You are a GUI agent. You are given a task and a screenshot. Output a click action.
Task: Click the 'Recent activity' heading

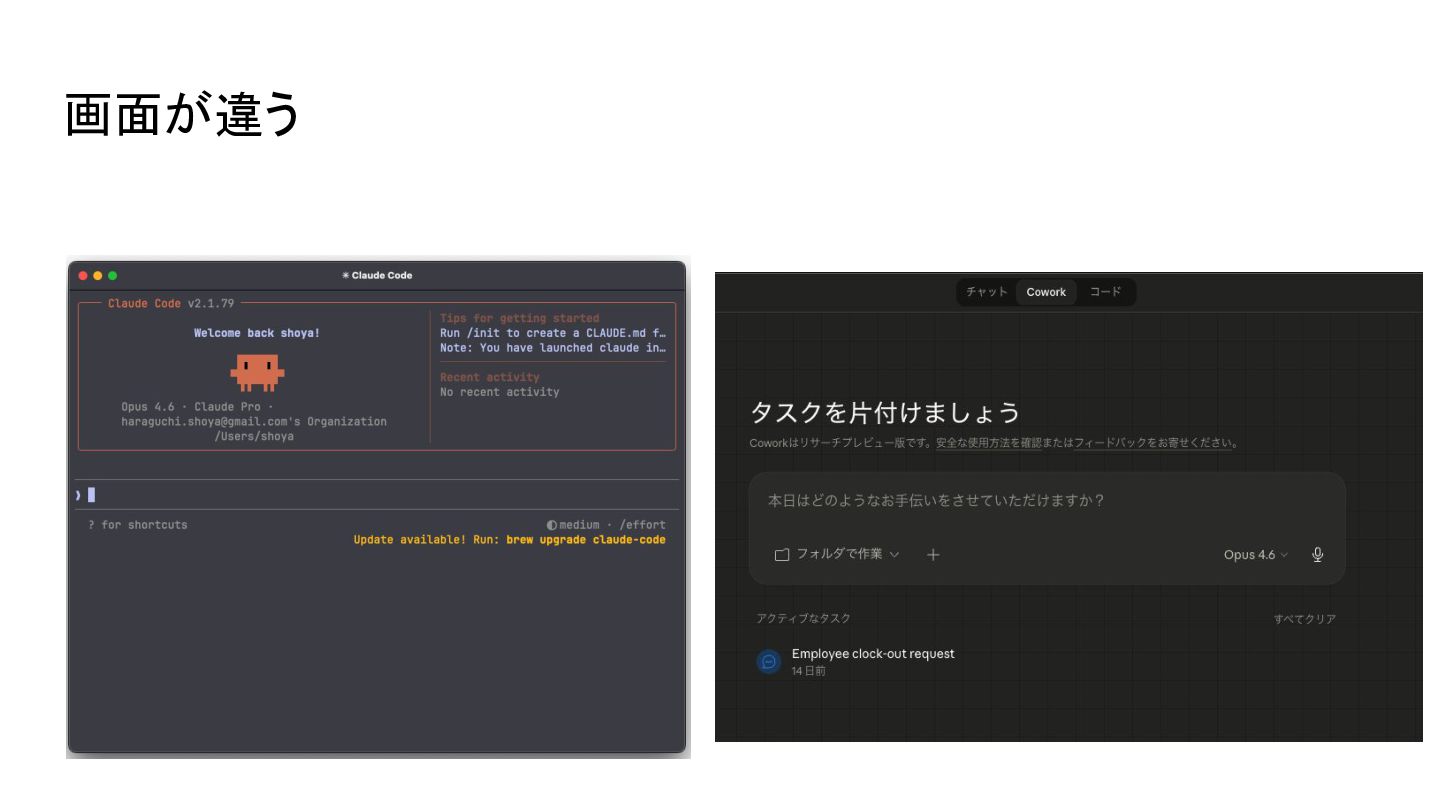(x=489, y=377)
